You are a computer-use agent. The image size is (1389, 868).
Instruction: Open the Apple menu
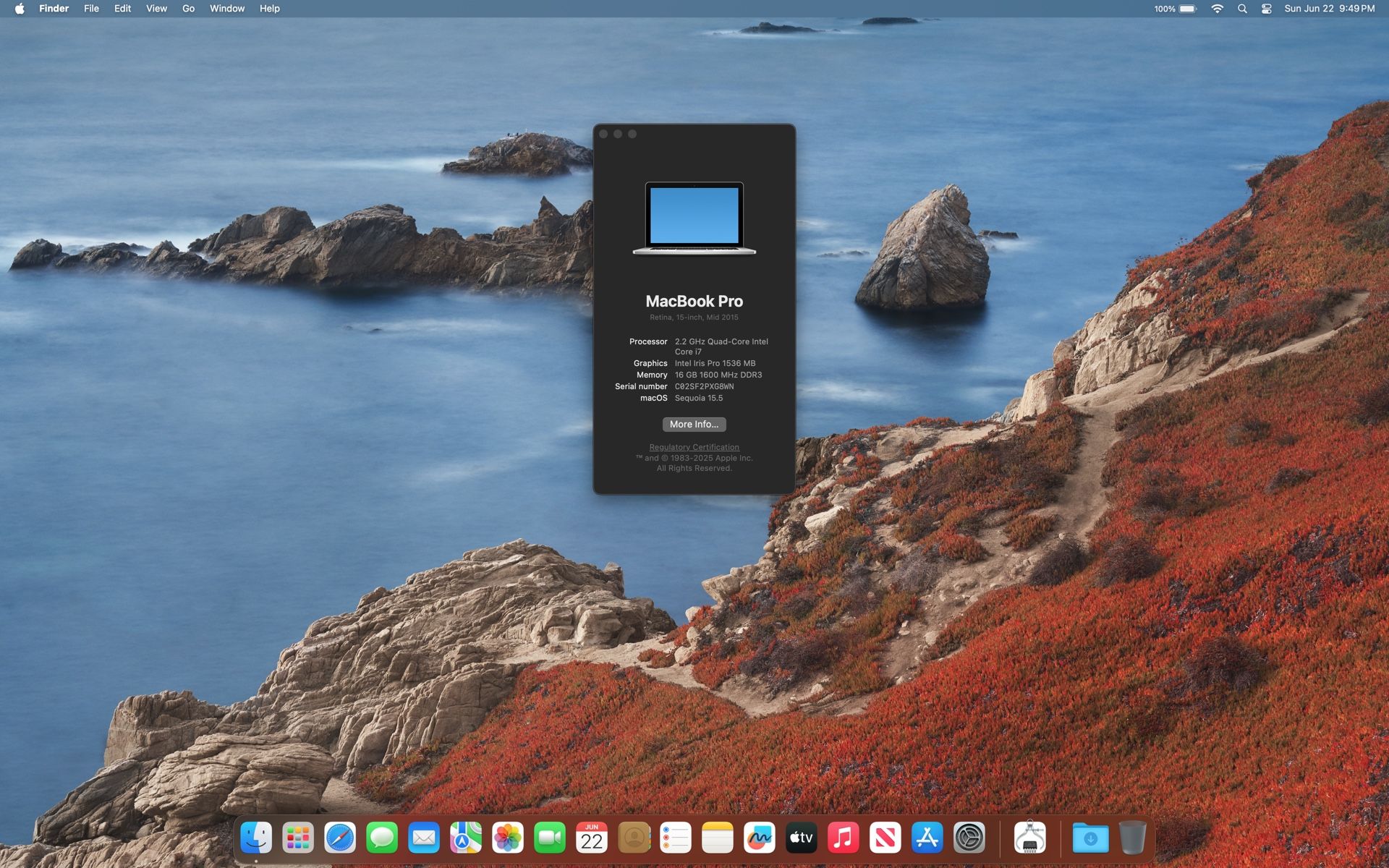pyautogui.click(x=20, y=9)
